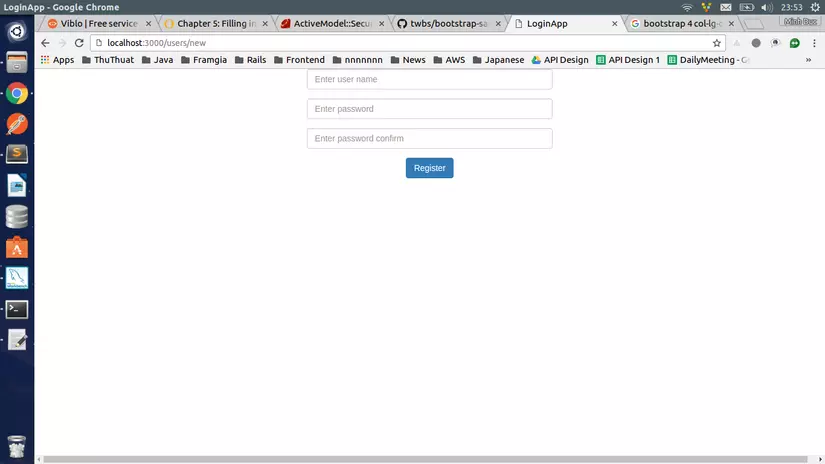The image size is (825, 464).
Task: Click the green extension icon in toolbar
Action: (x=794, y=43)
